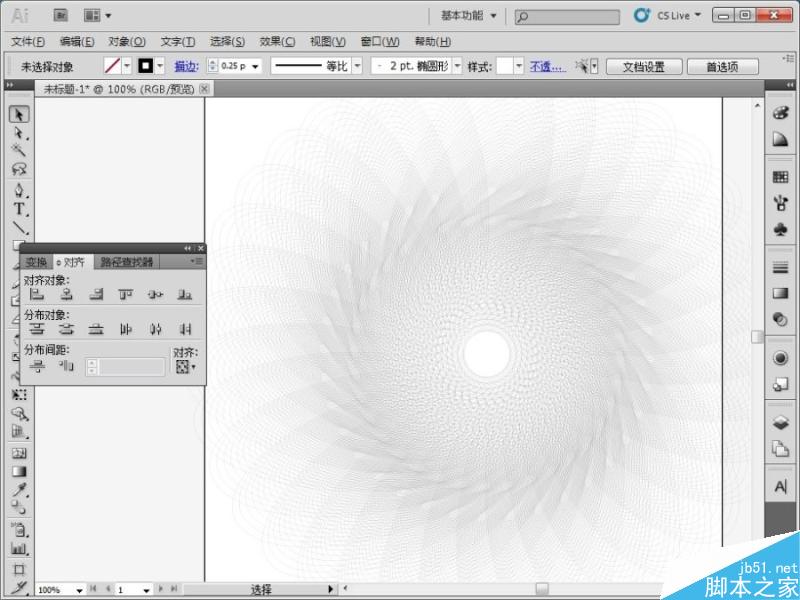Screen dimensions: 800x600
Task: Select the Direct Selection tool
Action: (x=19, y=133)
